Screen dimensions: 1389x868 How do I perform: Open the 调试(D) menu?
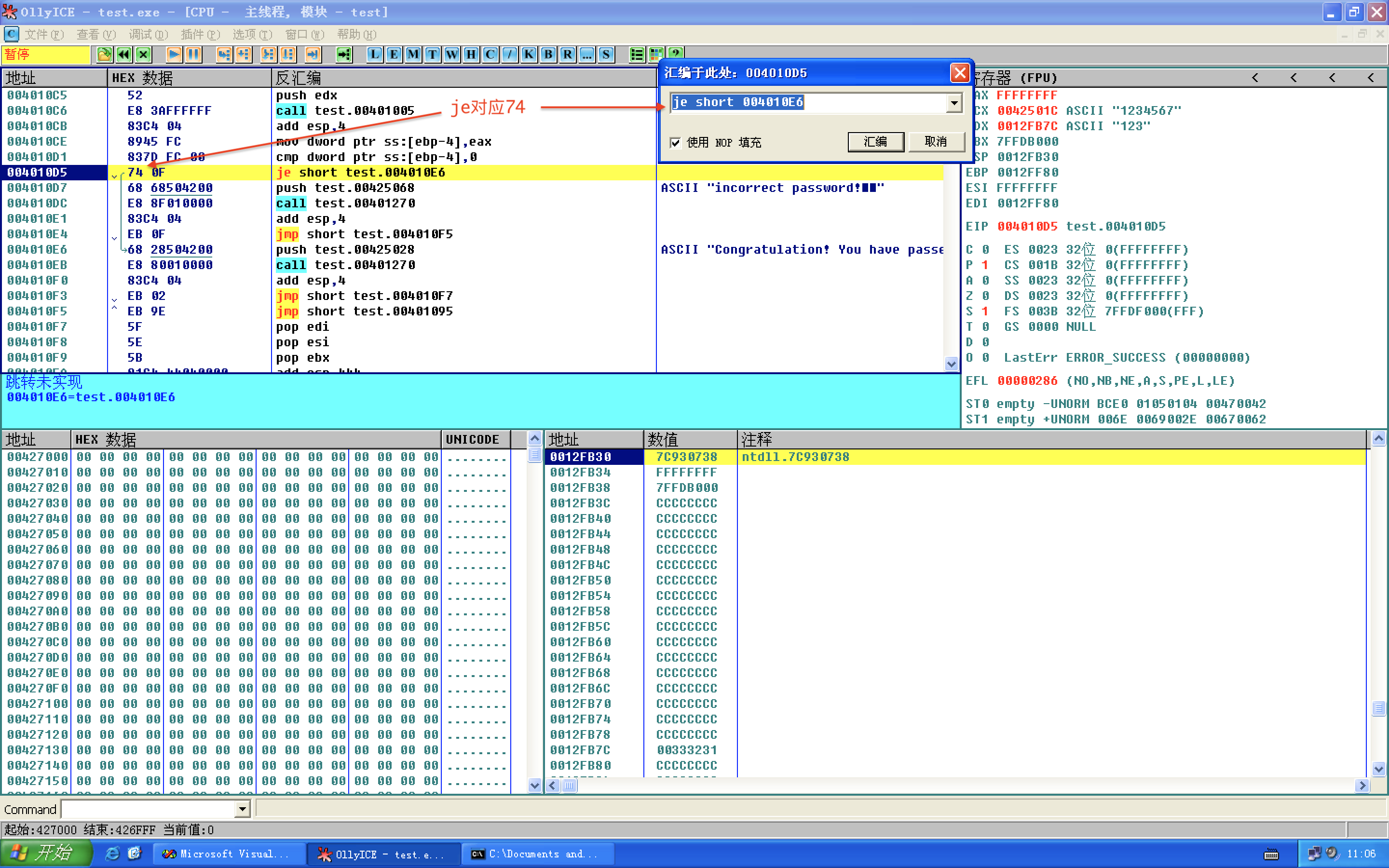pos(149,34)
